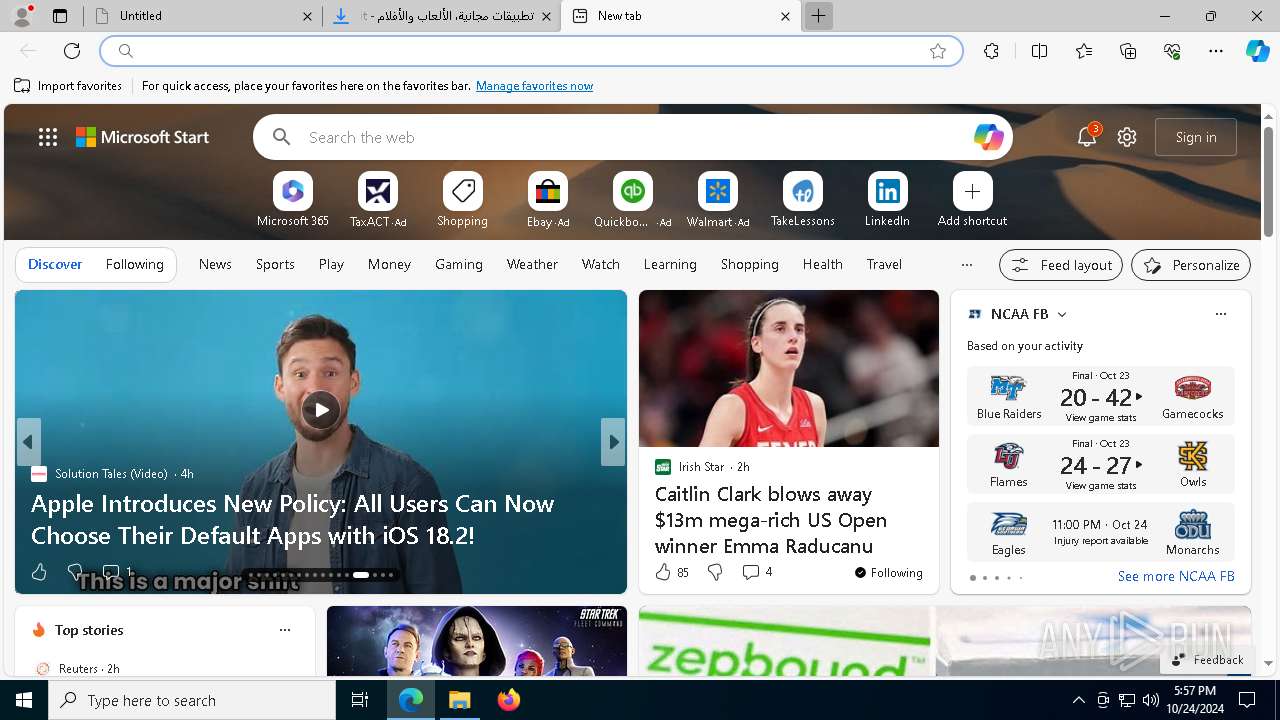The height and width of the screenshot is (720, 1280).
Task: Open NCAA FB card options ellipsis
Action: (x=1220, y=314)
